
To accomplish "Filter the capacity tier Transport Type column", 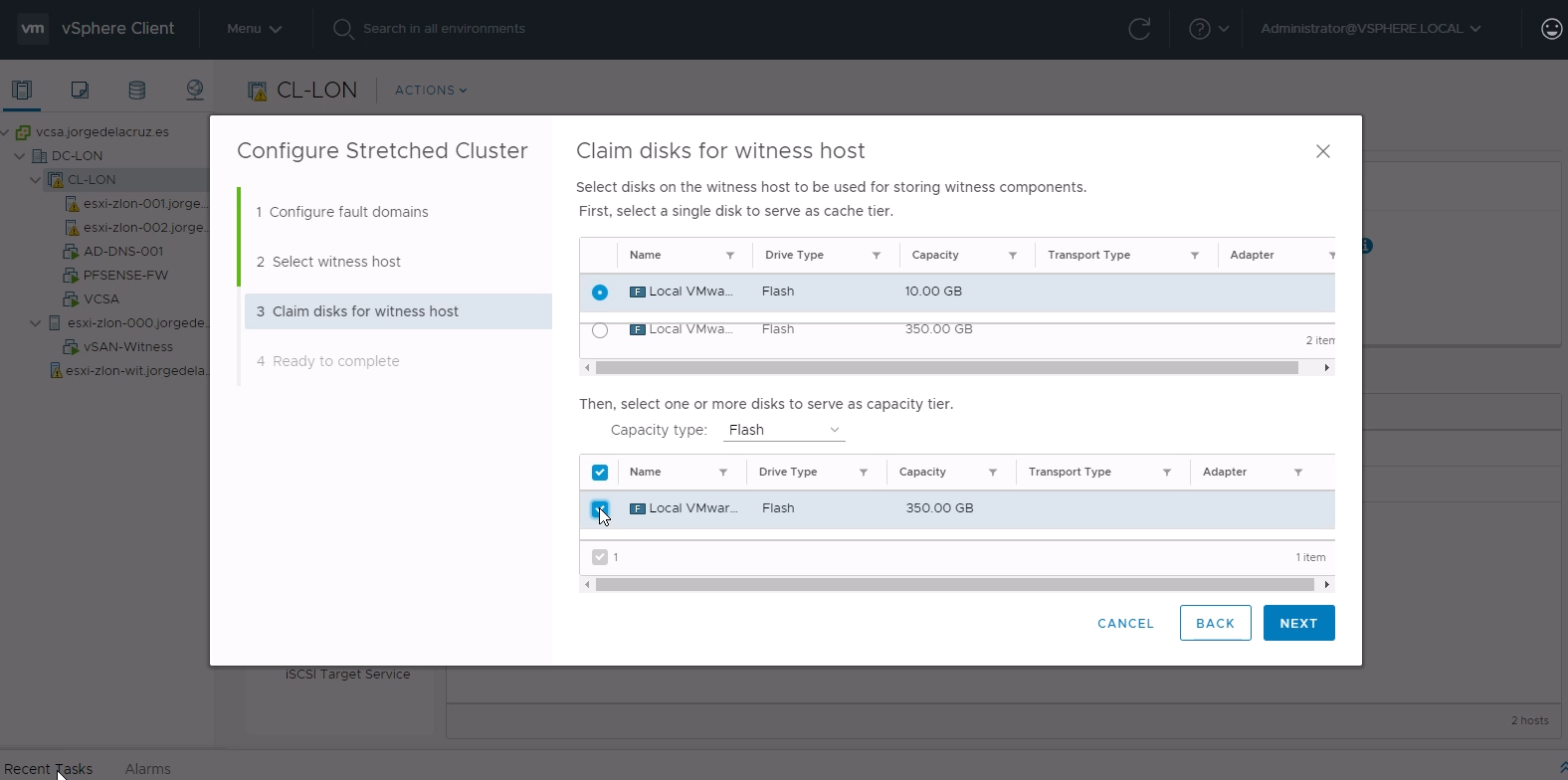I will click(1167, 473).
